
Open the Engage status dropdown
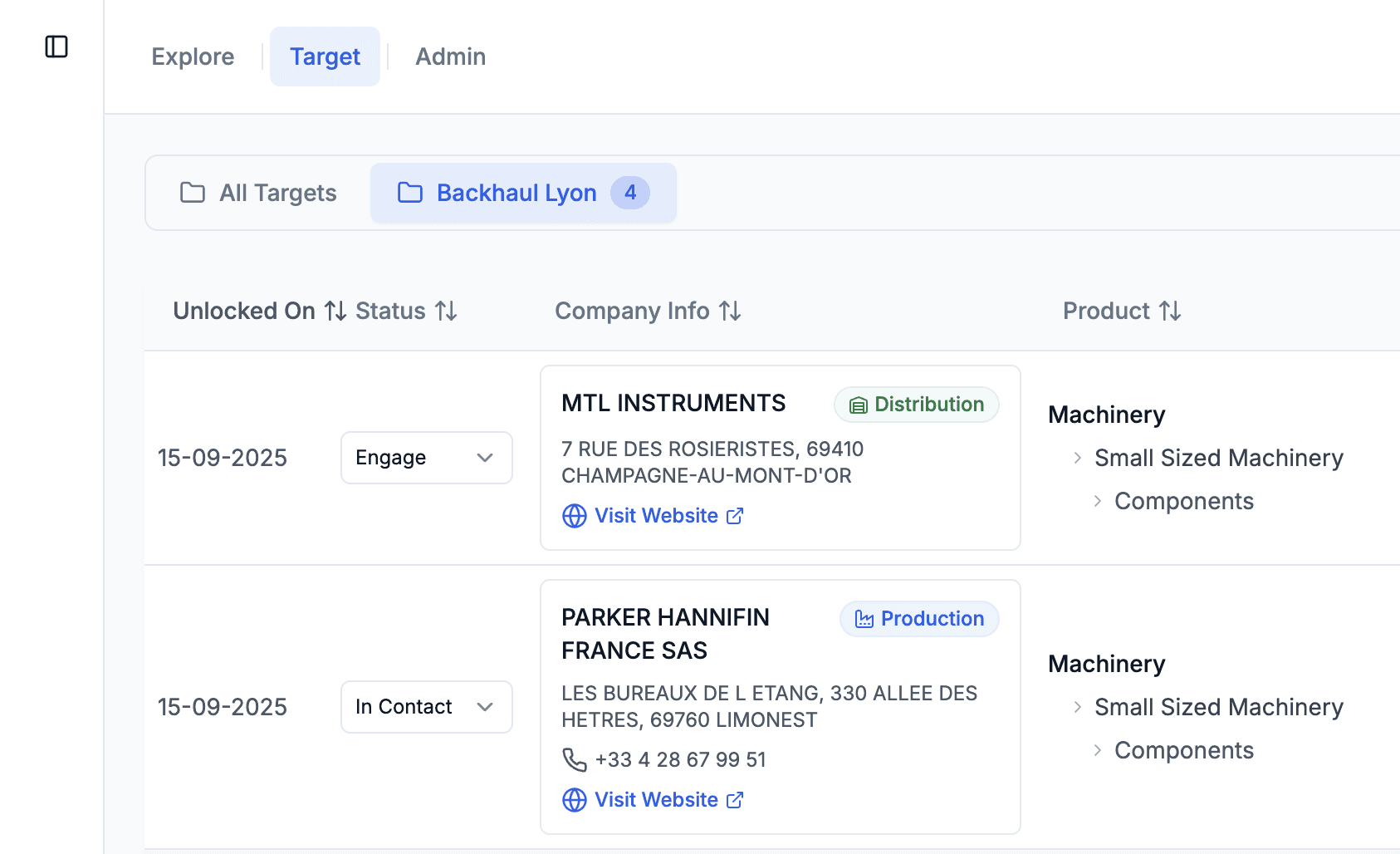click(427, 458)
